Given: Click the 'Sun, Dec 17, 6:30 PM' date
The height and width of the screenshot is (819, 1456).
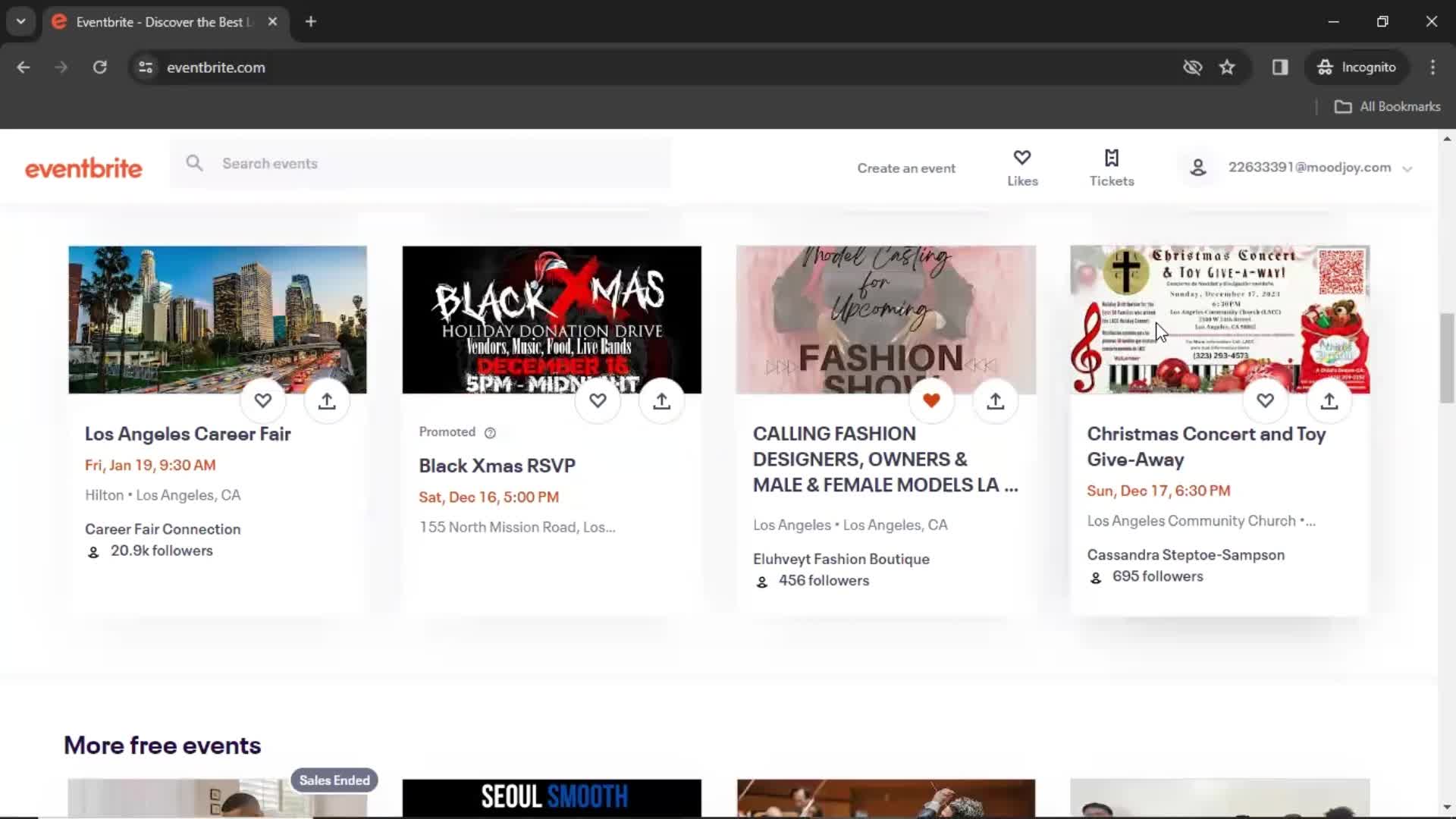Looking at the screenshot, I should (1159, 491).
